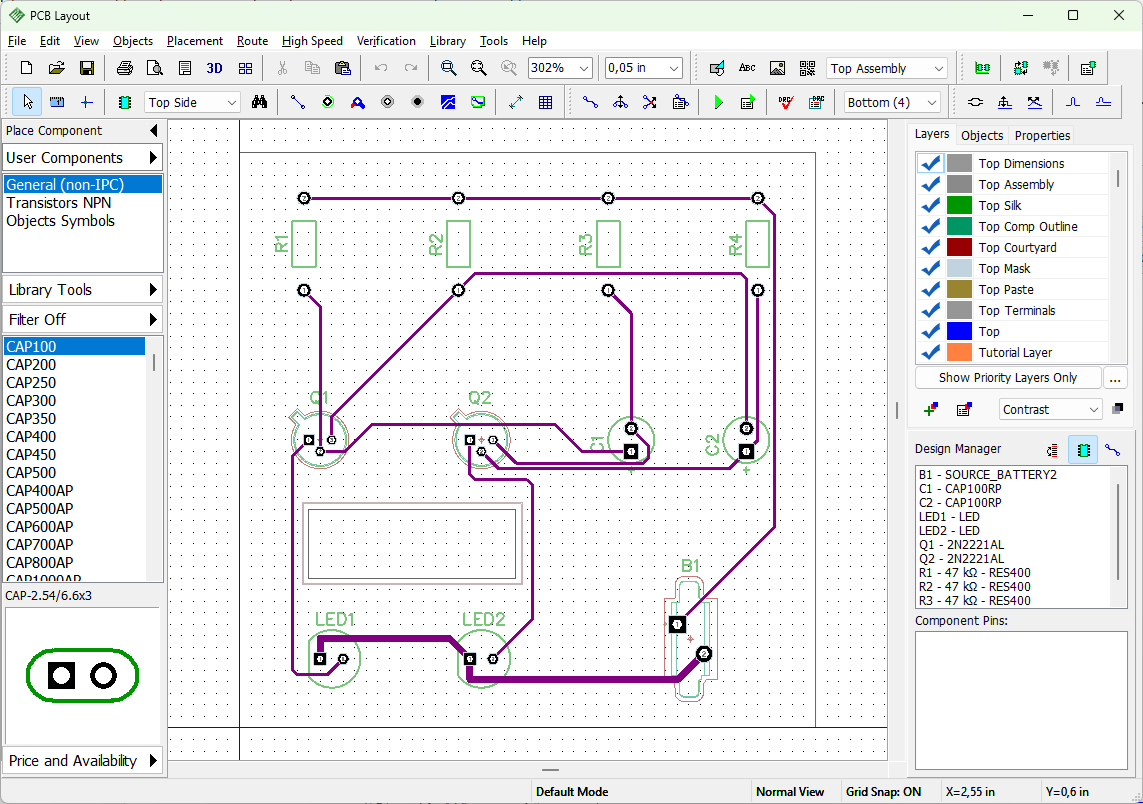Click the QR code icon
The height and width of the screenshot is (804, 1143).
[807, 68]
